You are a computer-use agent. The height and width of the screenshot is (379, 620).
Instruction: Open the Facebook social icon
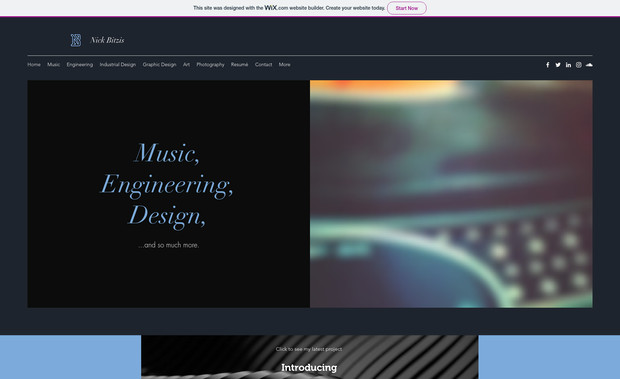point(547,65)
